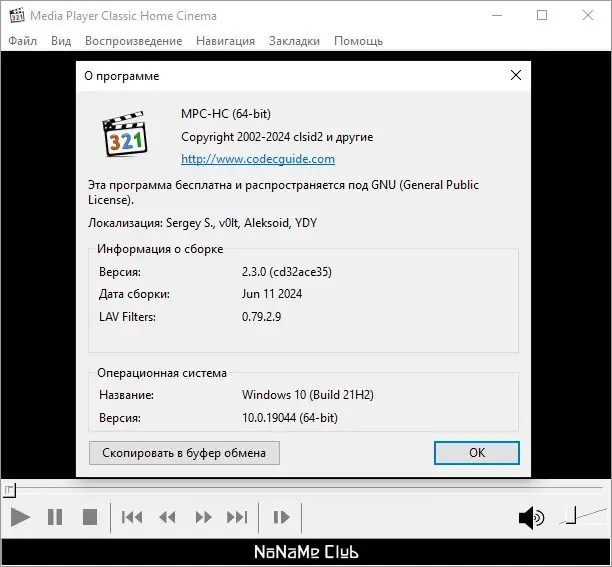The image size is (612, 567).
Task: Click the LAV Filters label
Action: [127, 316]
